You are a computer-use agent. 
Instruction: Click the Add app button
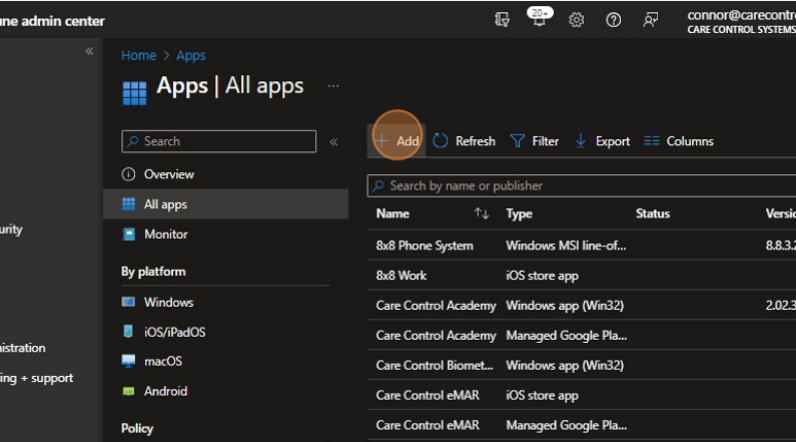(398, 141)
